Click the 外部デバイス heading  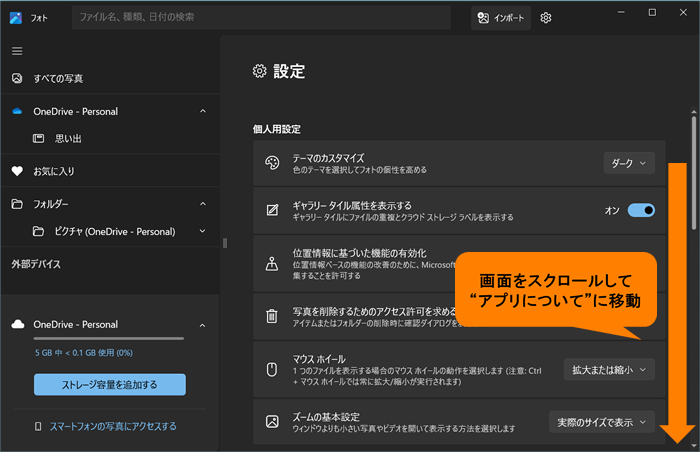click(x=36, y=264)
